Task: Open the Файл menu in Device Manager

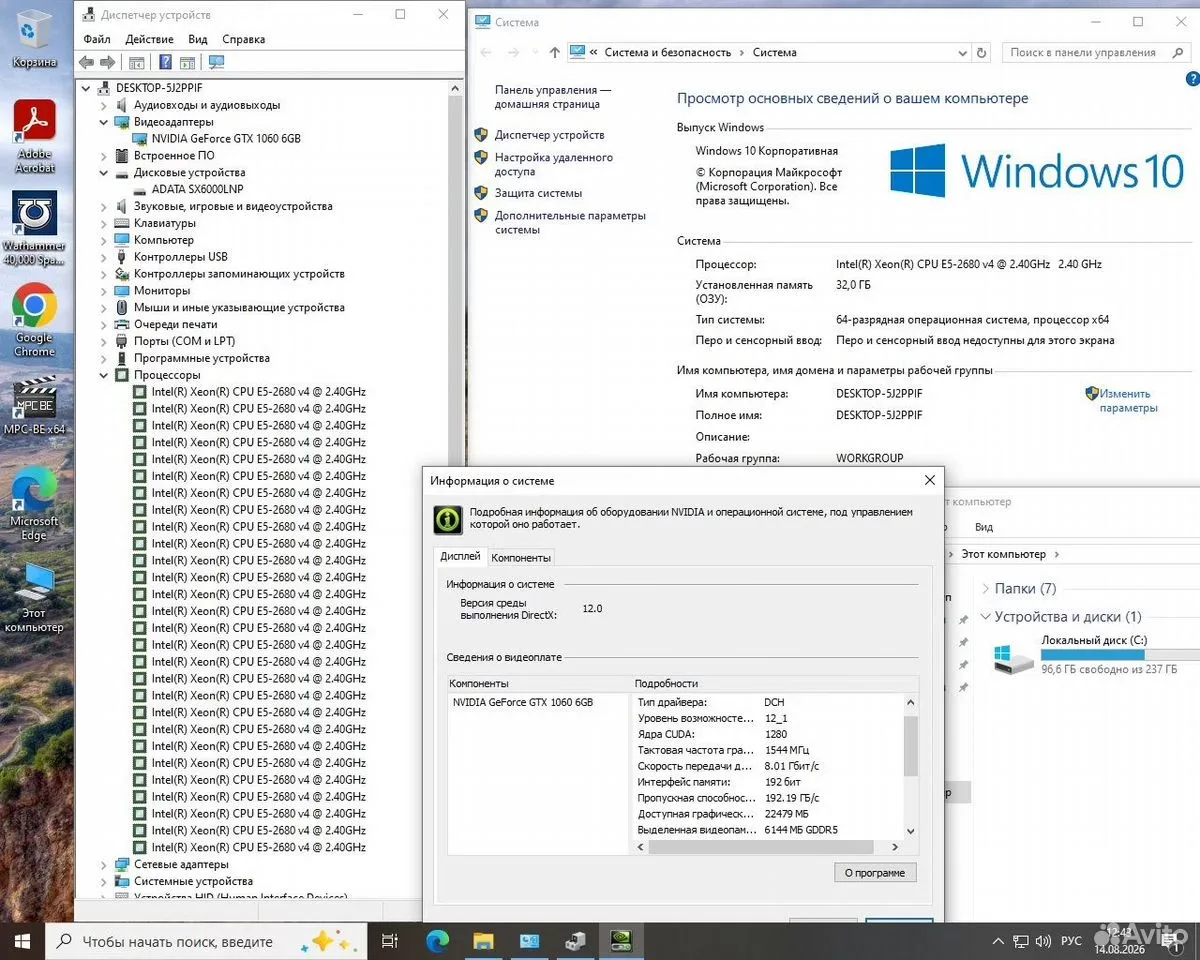Action: pos(97,39)
